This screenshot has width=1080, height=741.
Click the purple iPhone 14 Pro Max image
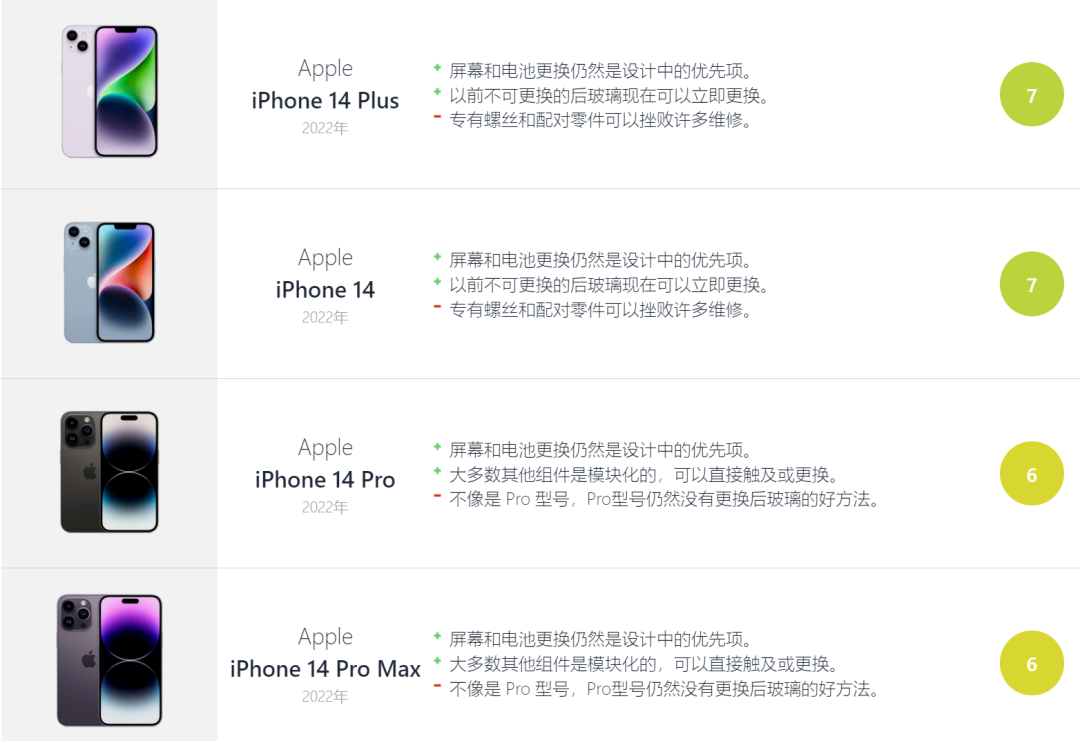click(x=110, y=660)
